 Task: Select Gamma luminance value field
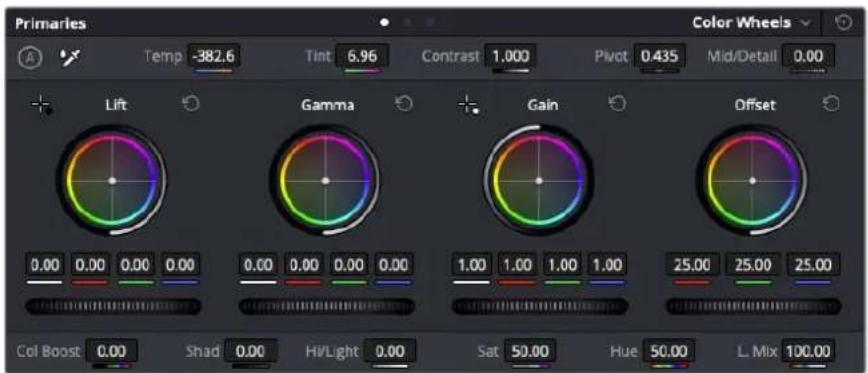coord(259,265)
